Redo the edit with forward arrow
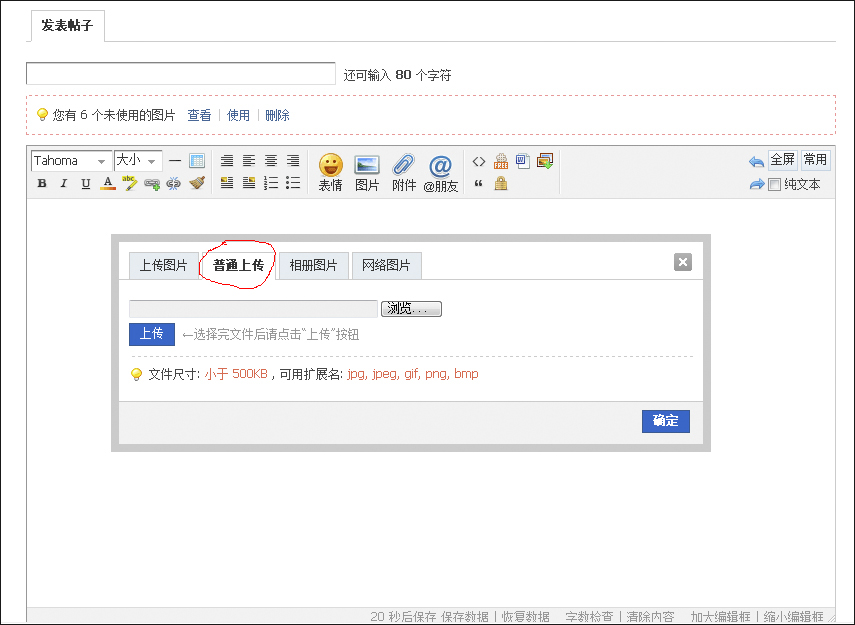Screen dimensions: 855x625 coord(757,184)
